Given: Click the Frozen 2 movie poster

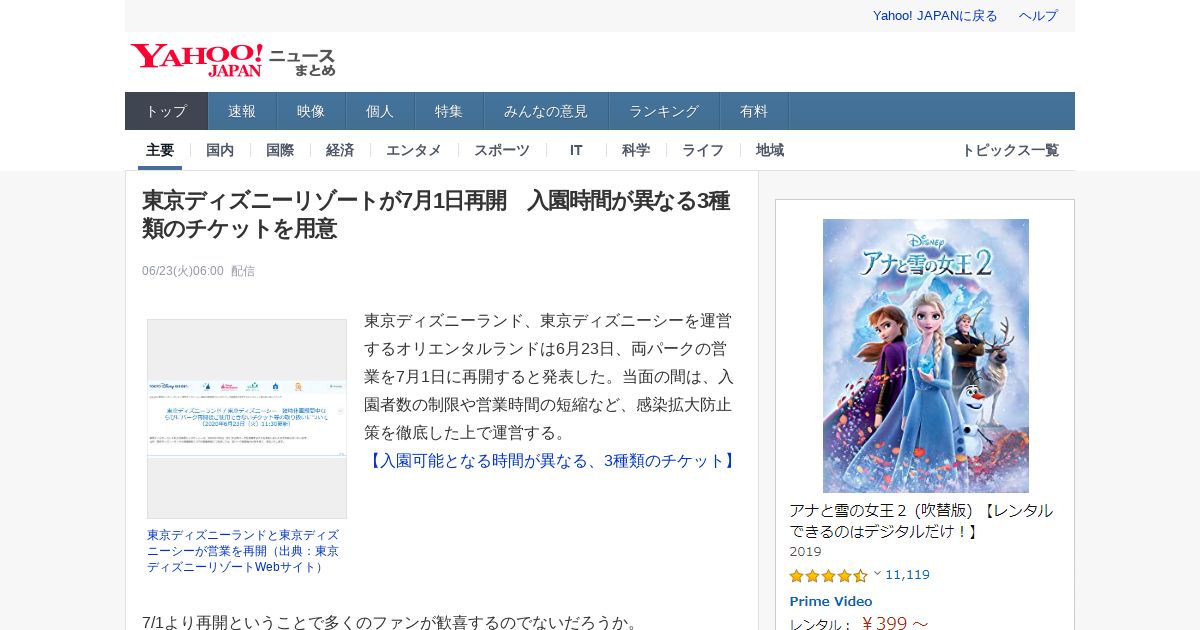Looking at the screenshot, I should coord(926,356).
